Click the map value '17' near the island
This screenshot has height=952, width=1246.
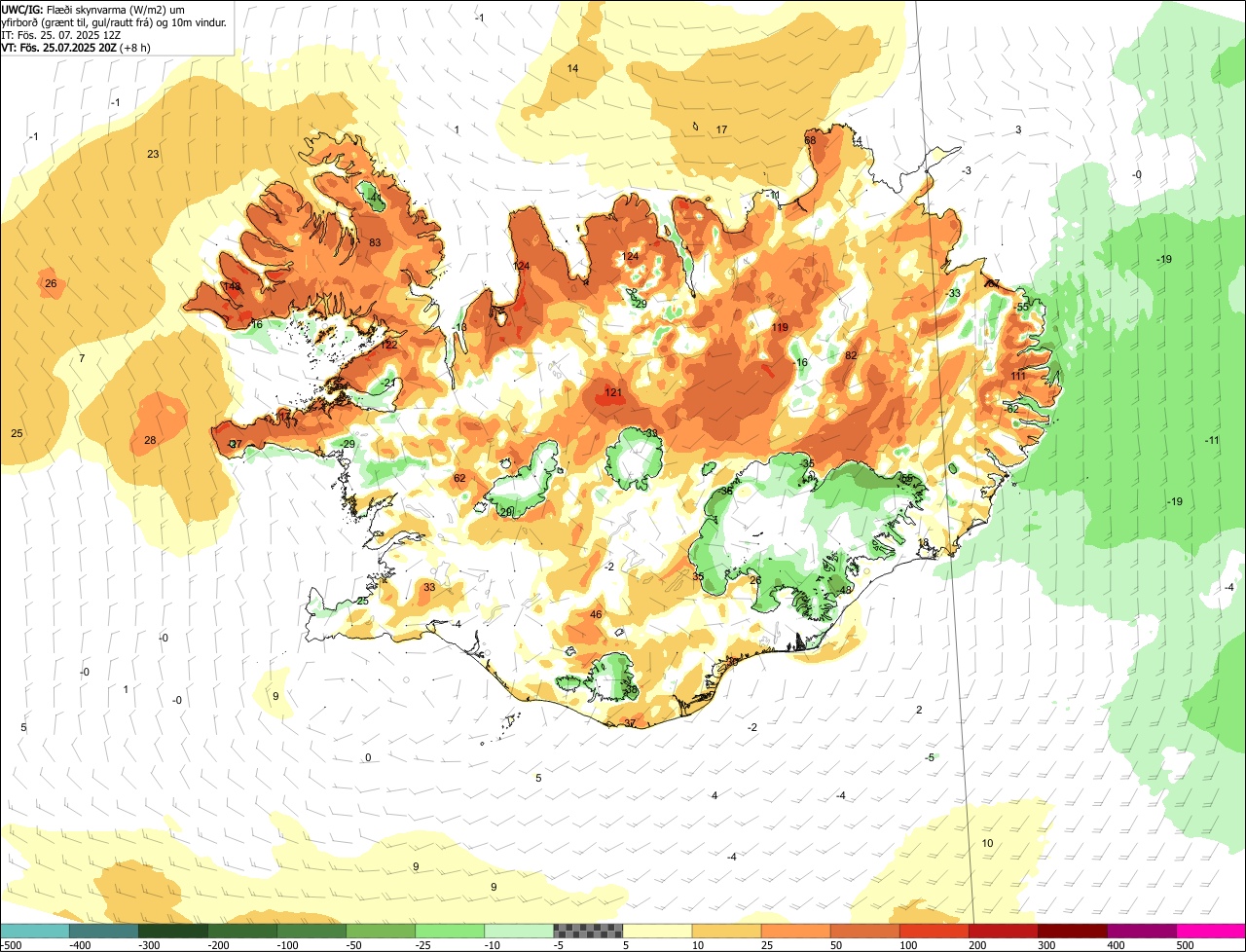721,129
